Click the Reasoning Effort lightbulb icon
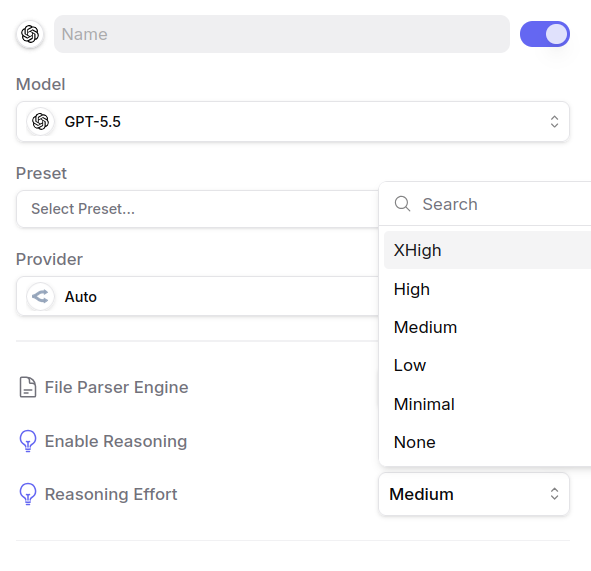Image resolution: width=591 pixels, height=571 pixels. point(28,494)
